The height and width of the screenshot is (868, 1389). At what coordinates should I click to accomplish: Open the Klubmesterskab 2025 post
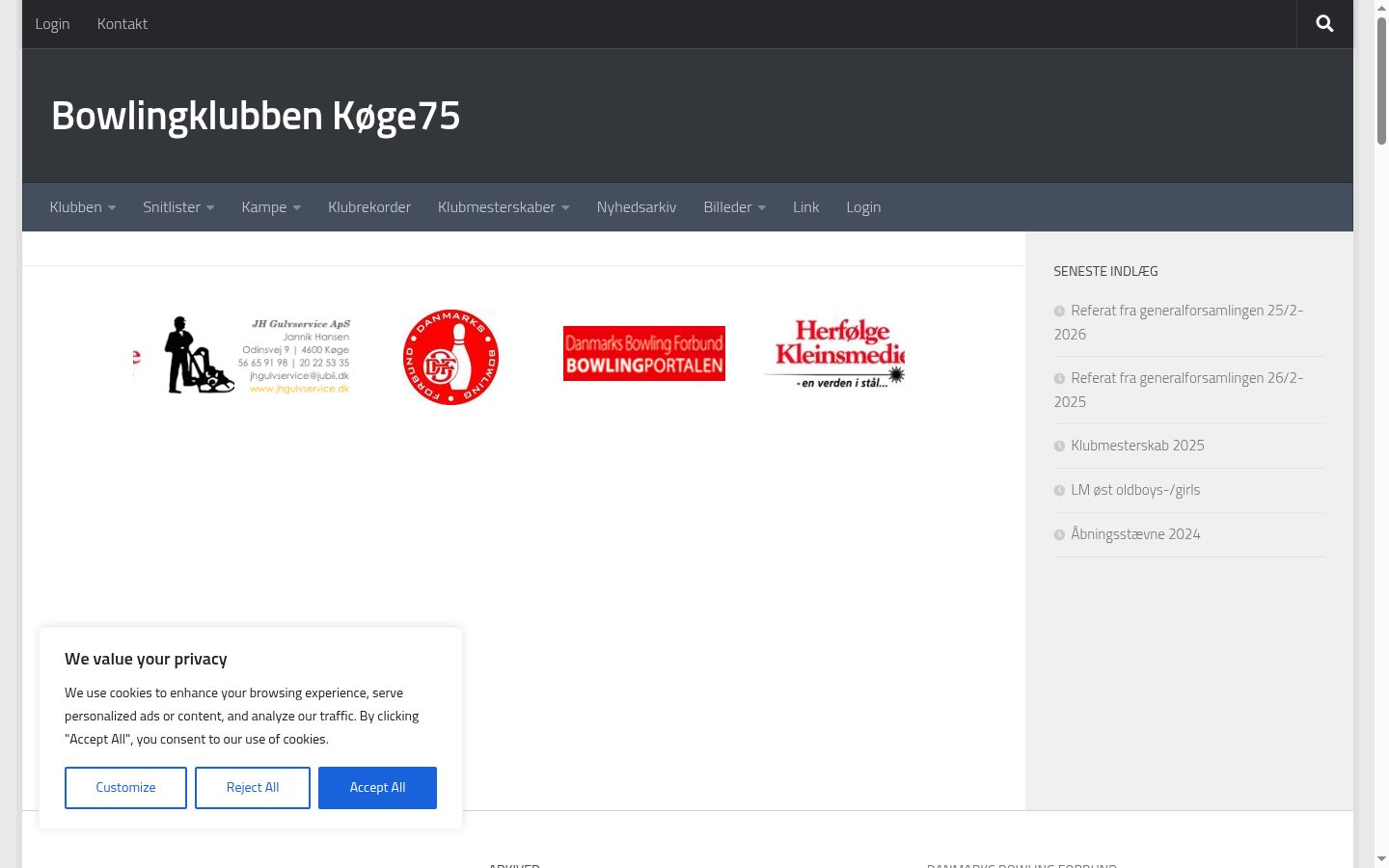click(x=1137, y=446)
